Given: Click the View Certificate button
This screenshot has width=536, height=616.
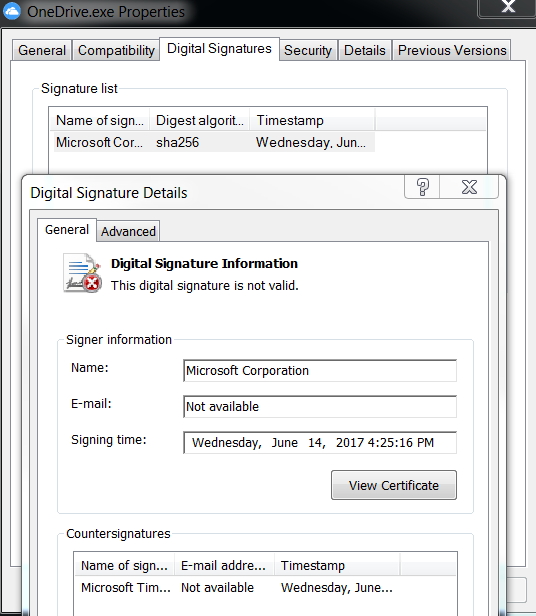Looking at the screenshot, I should pyautogui.click(x=394, y=485).
